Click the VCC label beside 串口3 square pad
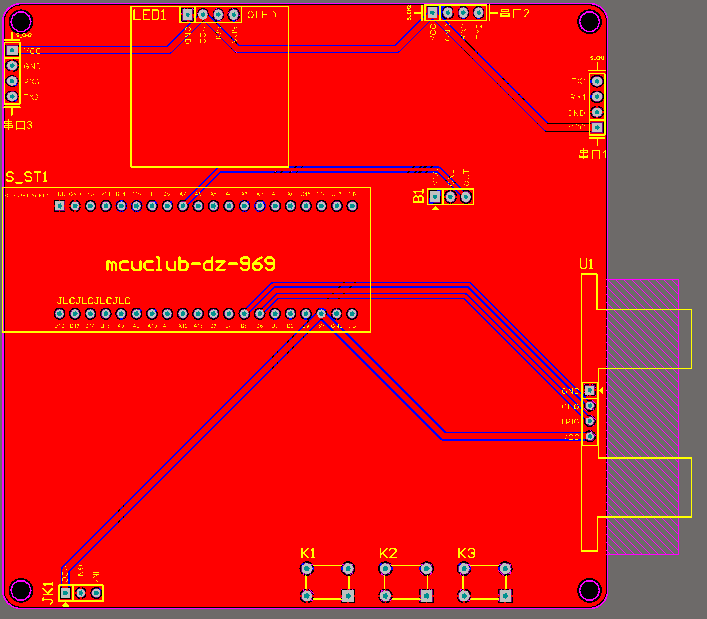 pyautogui.click(x=32, y=51)
